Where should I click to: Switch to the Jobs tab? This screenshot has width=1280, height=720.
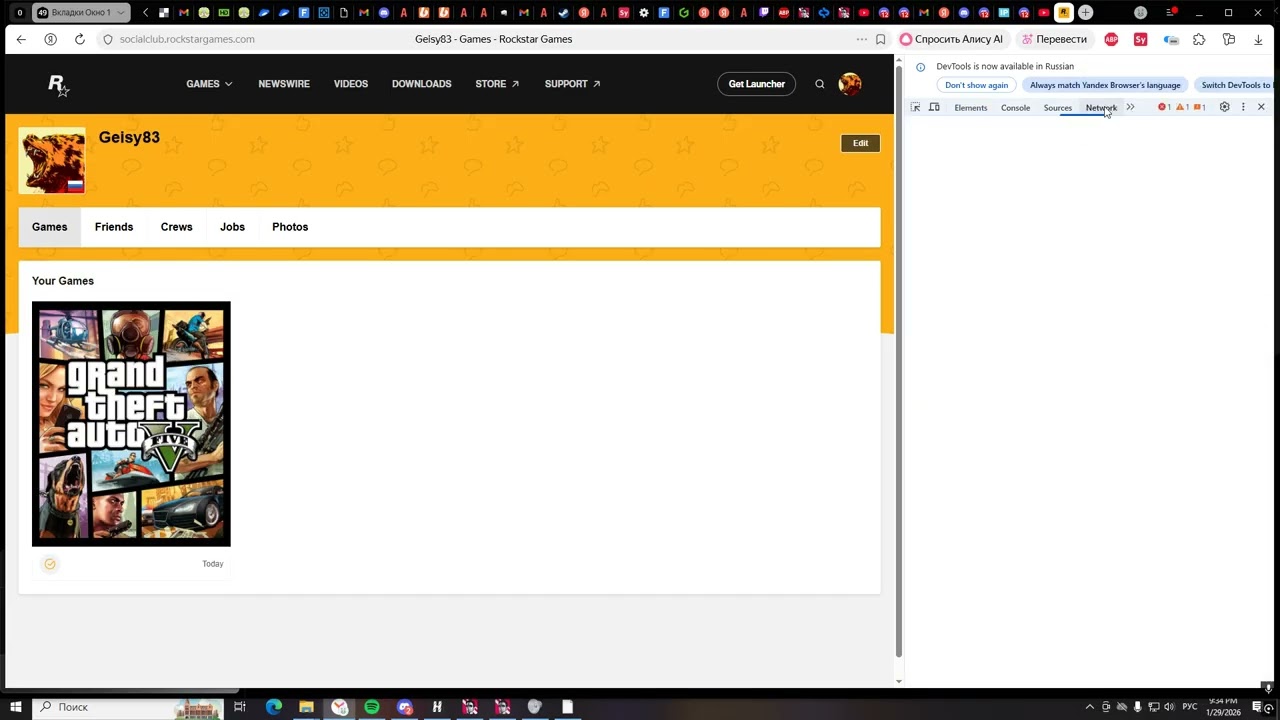232,227
